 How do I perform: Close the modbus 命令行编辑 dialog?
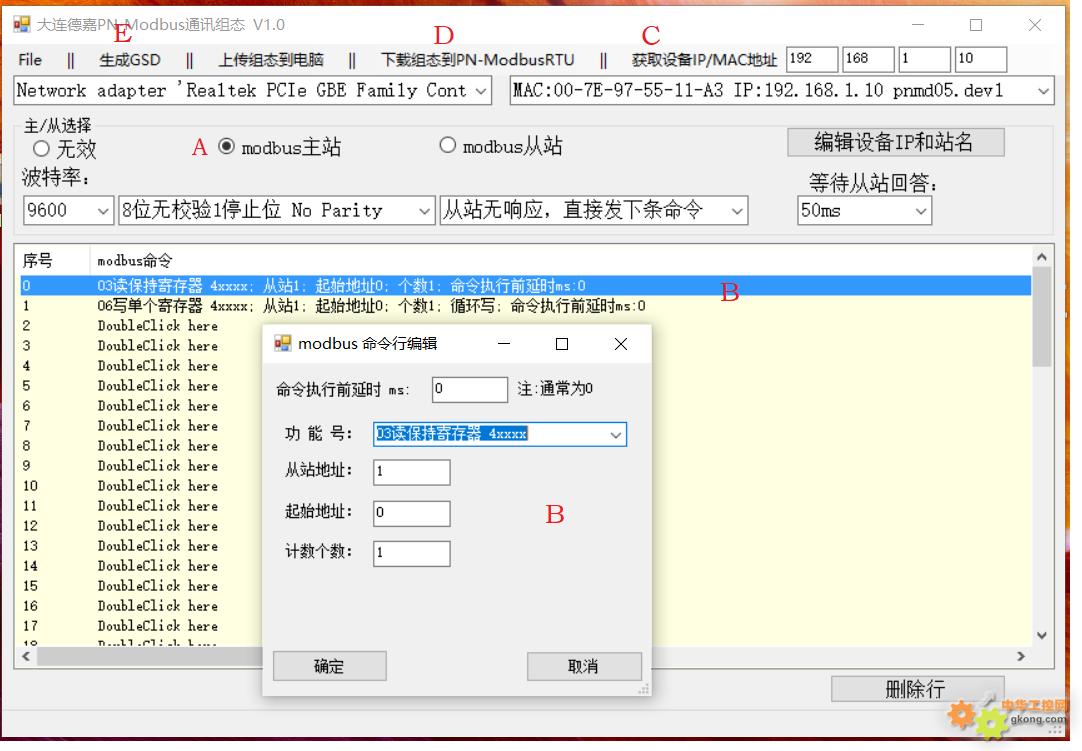(620, 344)
